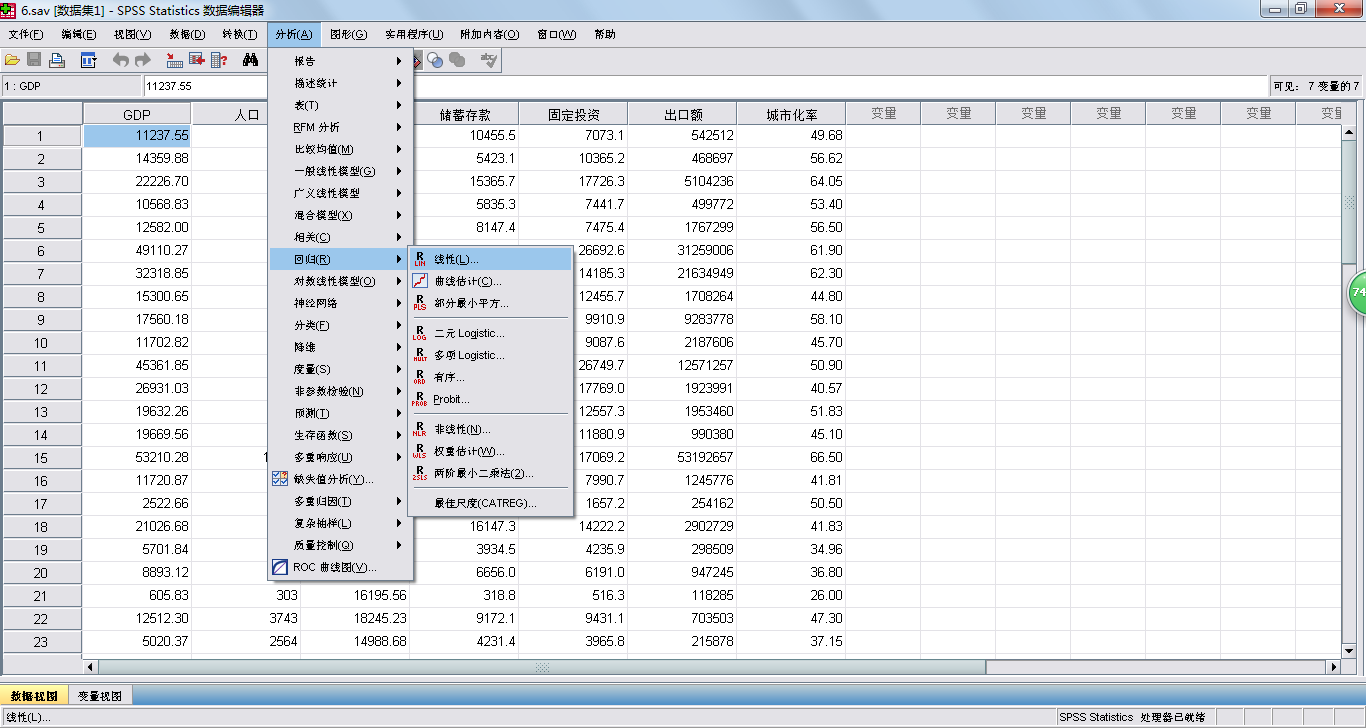
Task: Click the green round 74 badge at right edge
Action: [x=1358, y=293]
